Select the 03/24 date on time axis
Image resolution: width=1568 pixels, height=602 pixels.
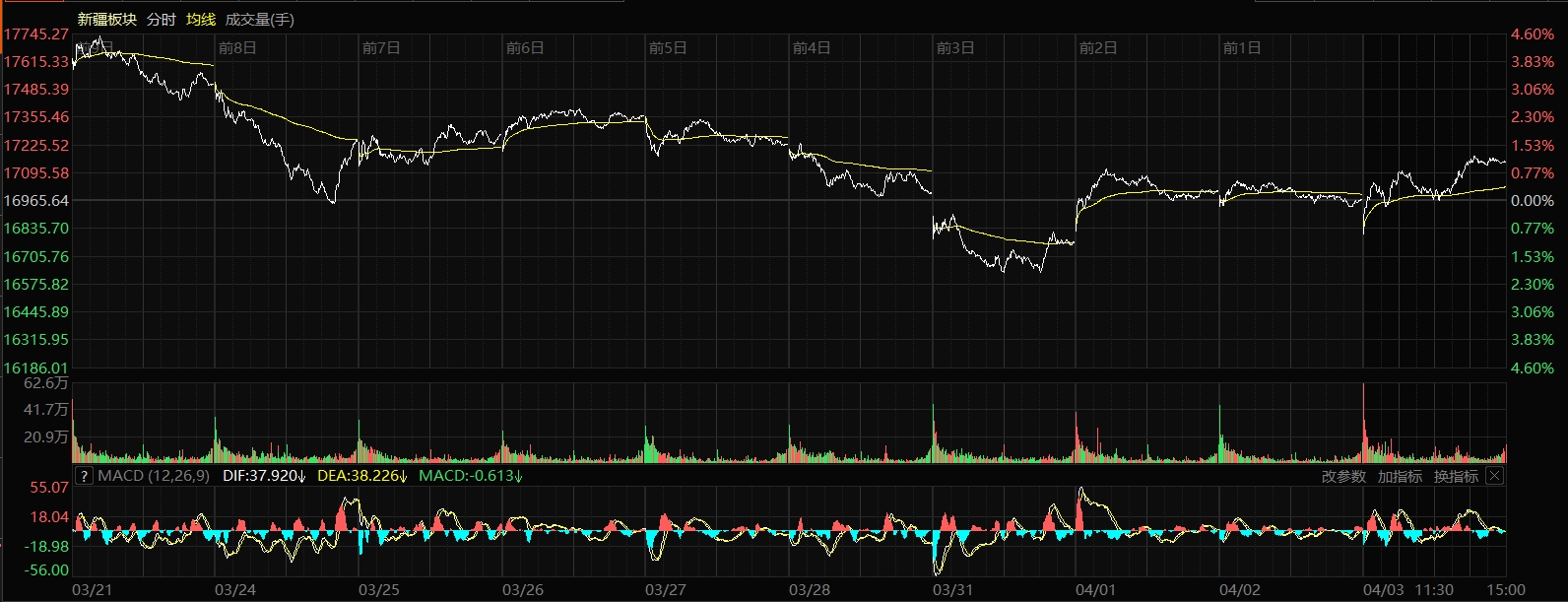235,589
